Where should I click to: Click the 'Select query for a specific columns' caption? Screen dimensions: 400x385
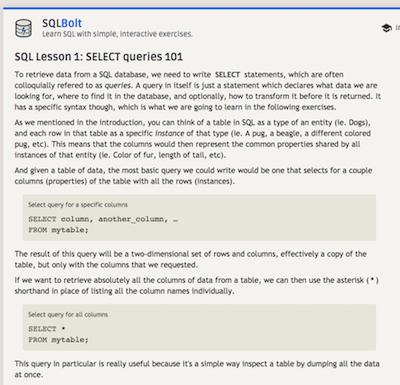pos(78,205)
